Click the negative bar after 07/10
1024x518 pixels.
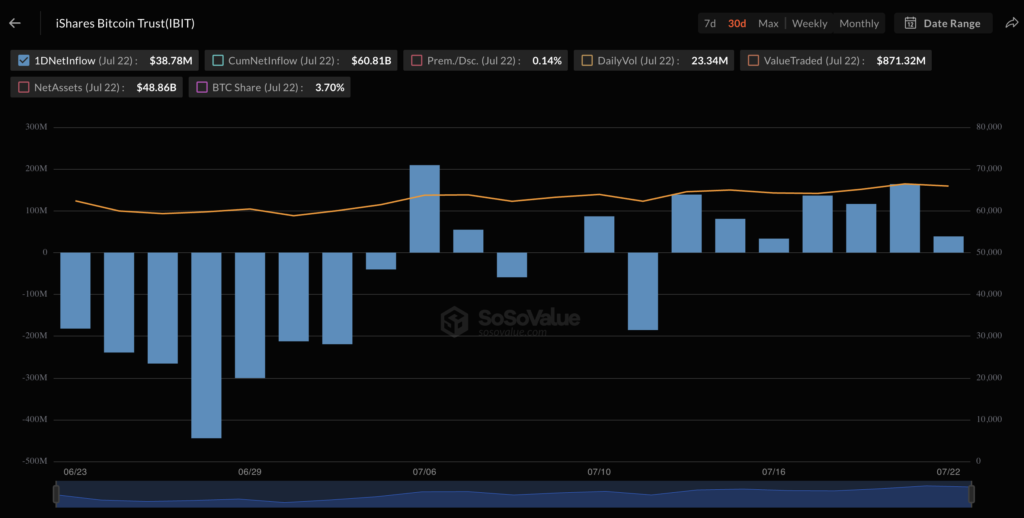click(x=643, y=291)
